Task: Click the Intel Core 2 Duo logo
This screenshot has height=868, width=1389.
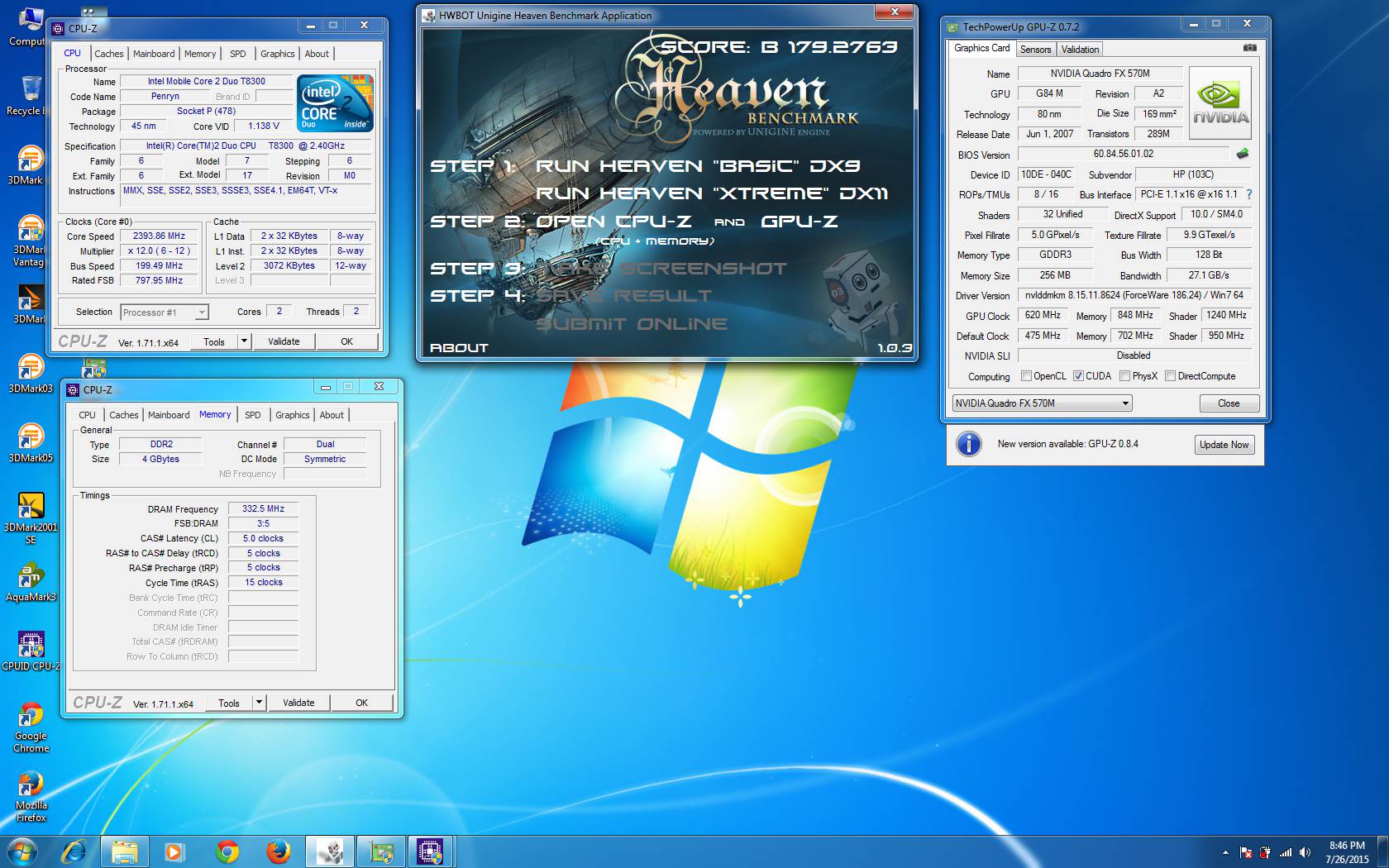Action: (x=336, y=103)
